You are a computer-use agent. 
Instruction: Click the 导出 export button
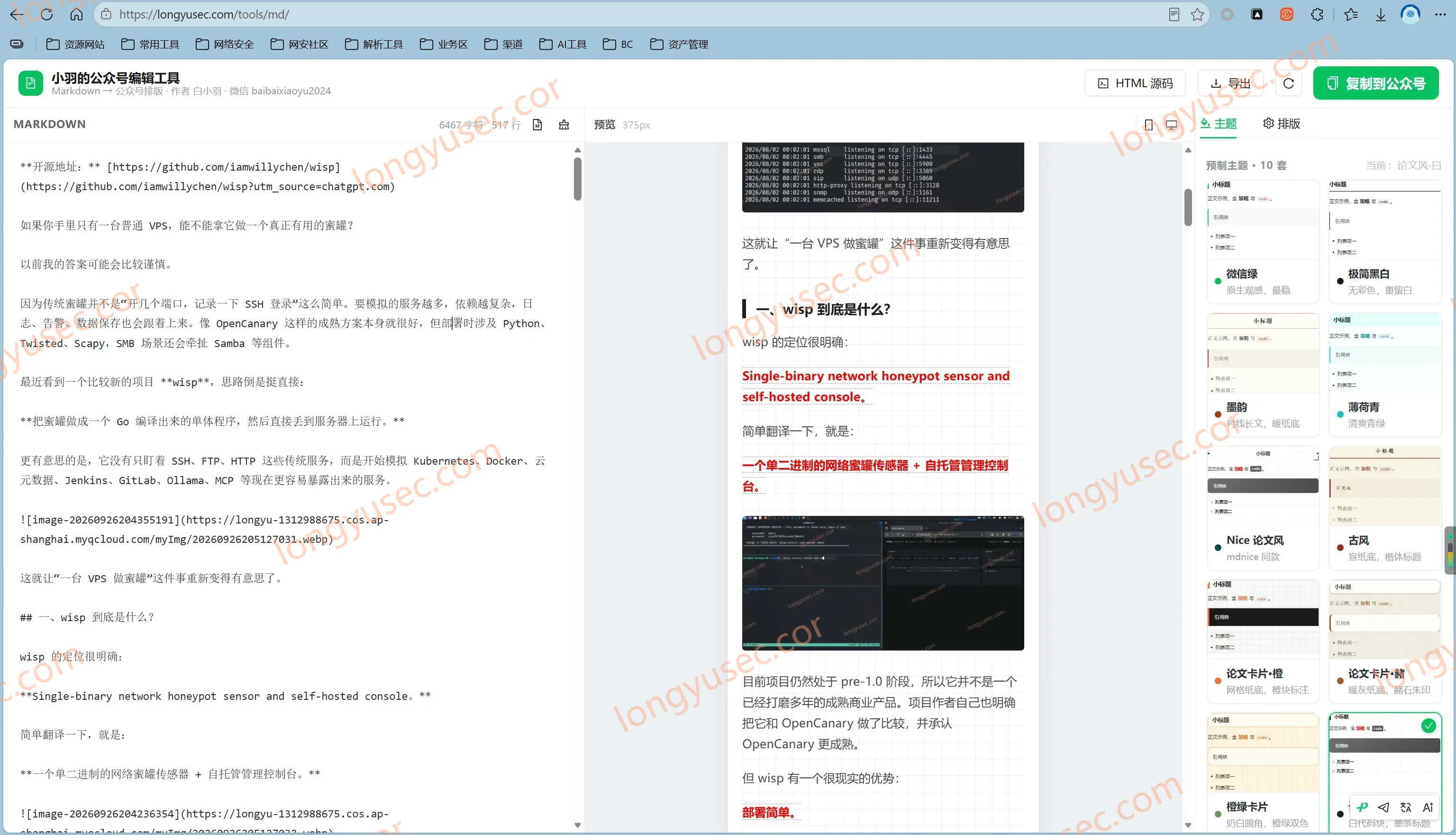coord(1230,84)
